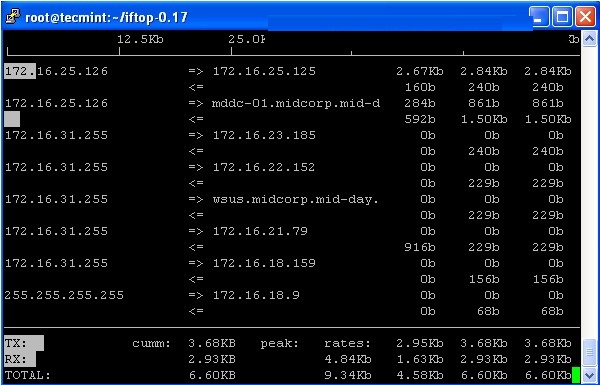Select destination host 172.16.18.159
The height and width of the screenshot is (385, 600).
click(x=264, y=263)
